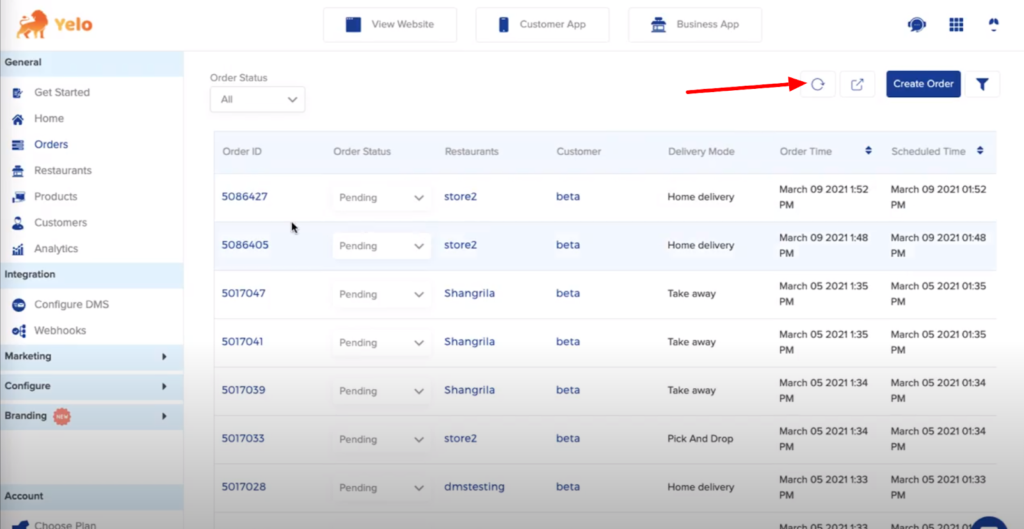Open Customers in the sidebar
The width and height of the screenshot is (1024, 529).
point(60,223)
